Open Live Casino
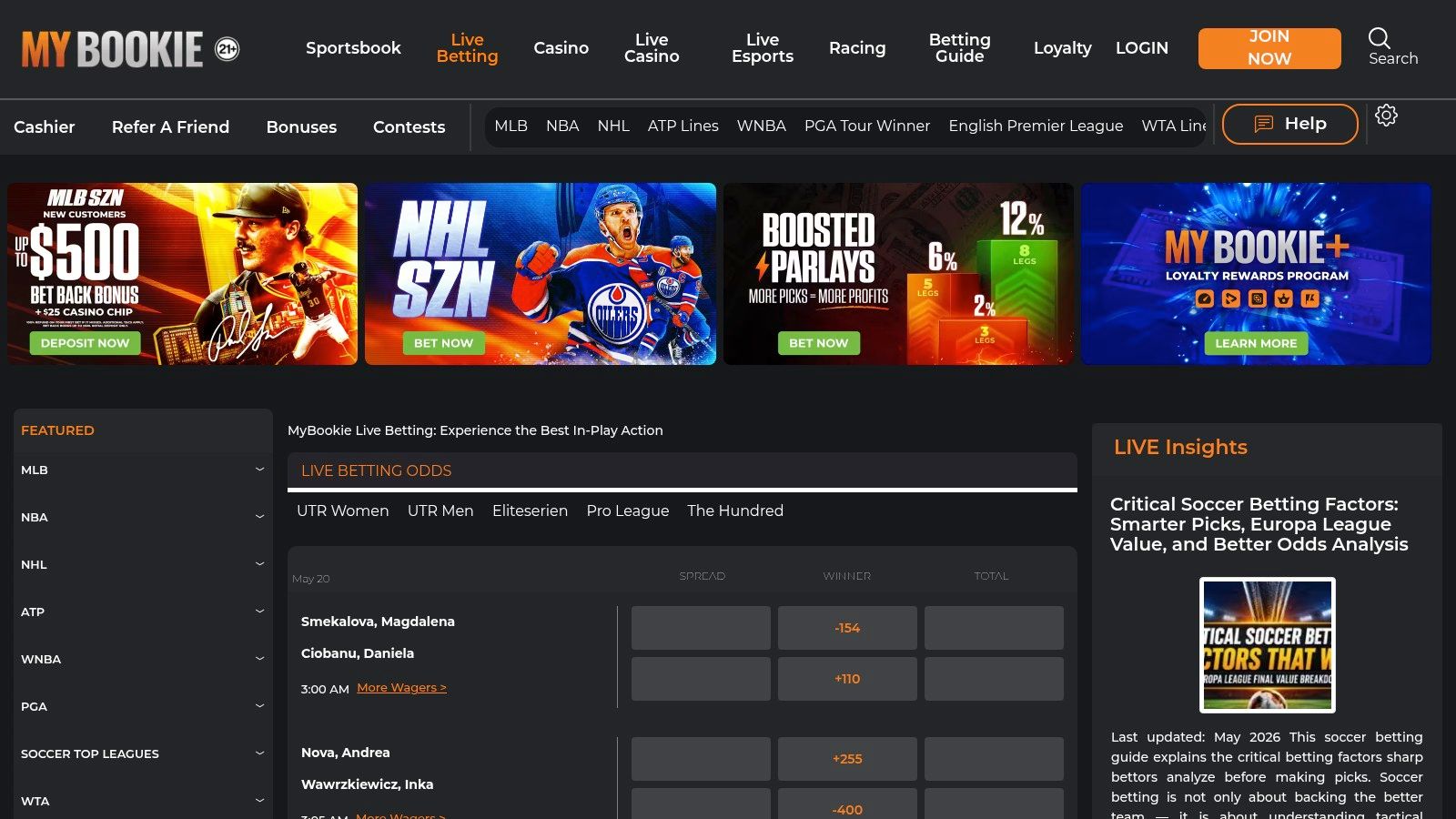Viewport: 1456px width, 819px height. click(x=652, y=48)
